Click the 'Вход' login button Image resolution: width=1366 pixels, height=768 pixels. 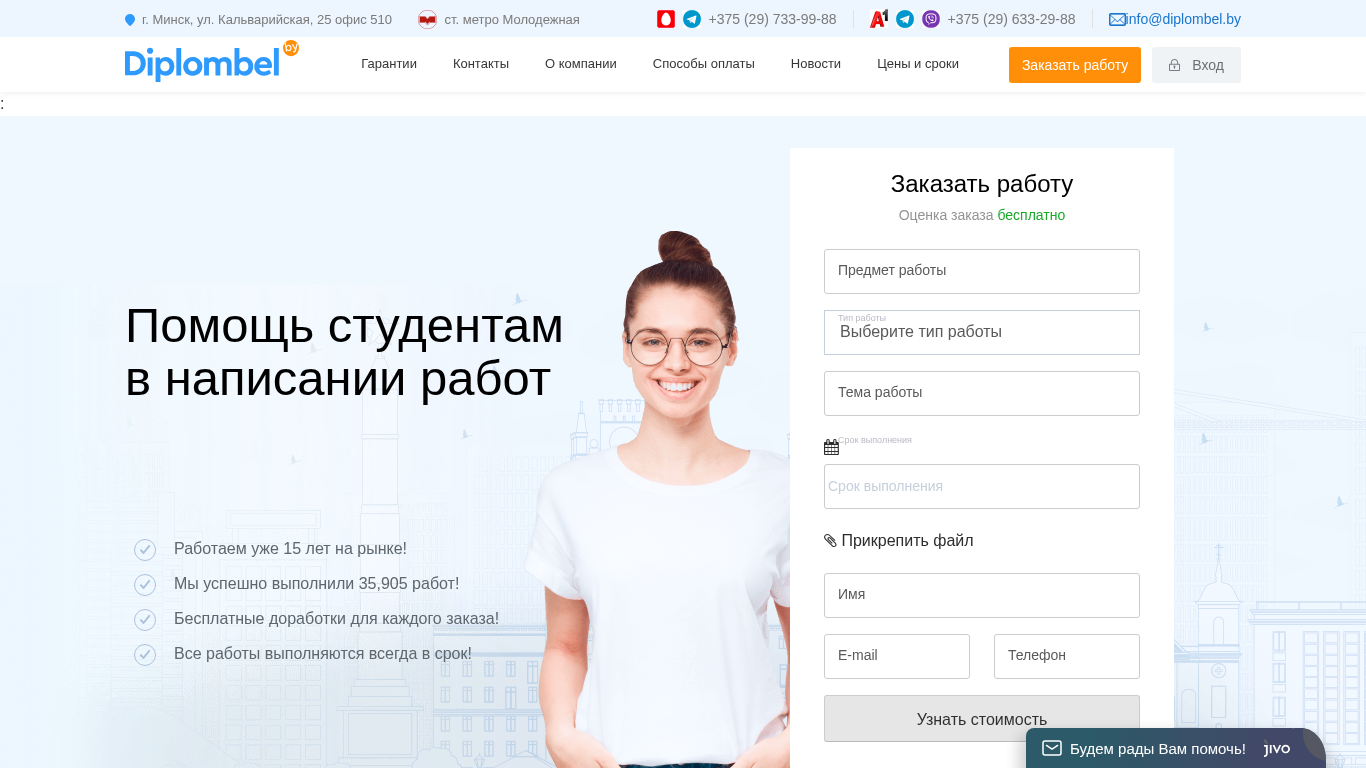[x=1196, y=65]
